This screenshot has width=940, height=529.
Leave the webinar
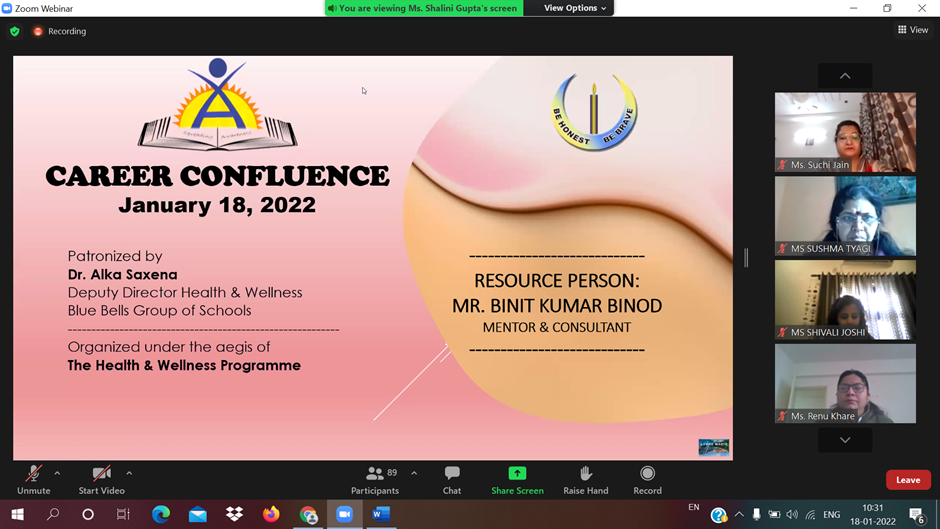coord(907,480)
